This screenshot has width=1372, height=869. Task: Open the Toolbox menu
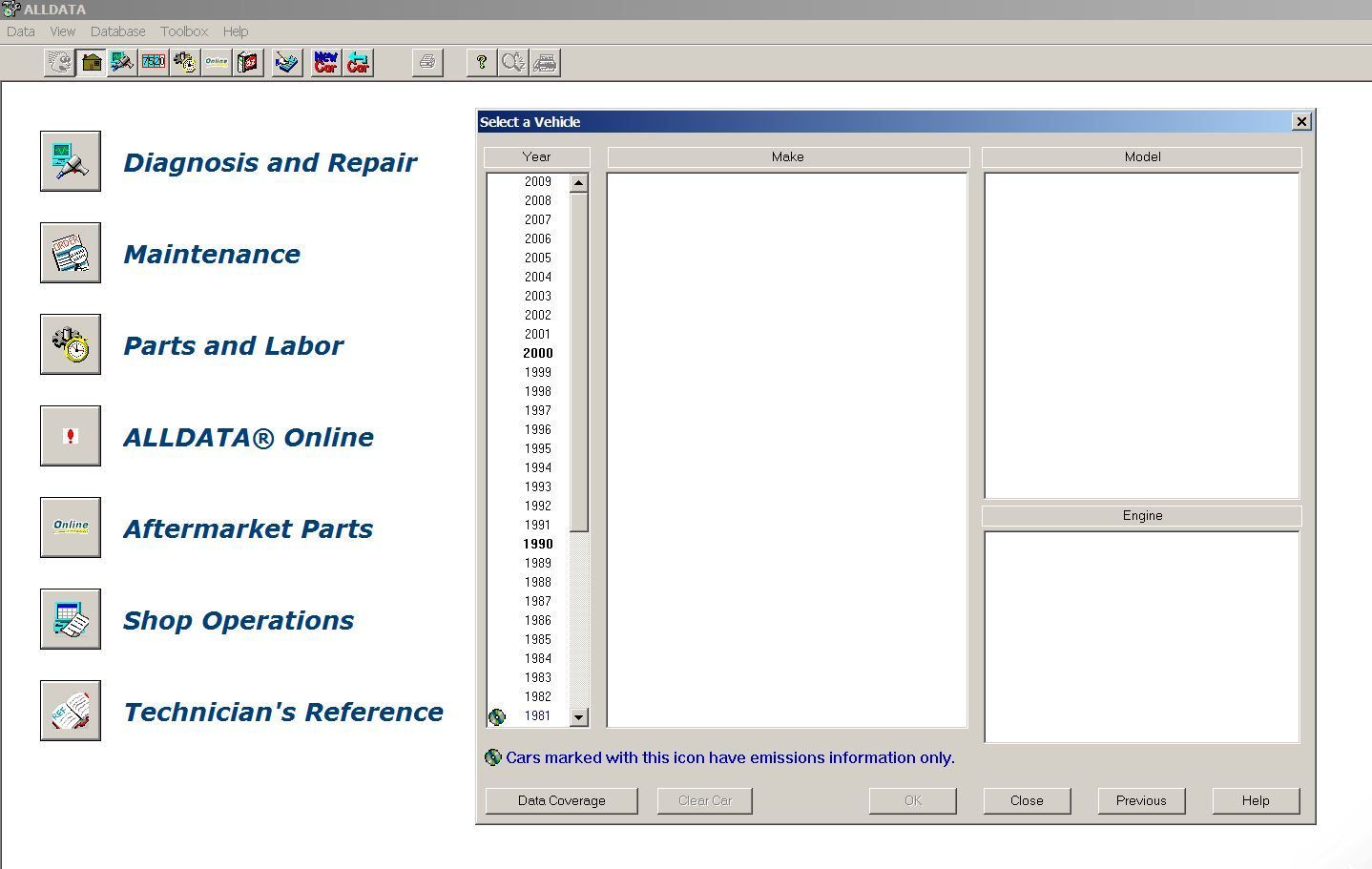pyautogui.click(x=184, y=31)
